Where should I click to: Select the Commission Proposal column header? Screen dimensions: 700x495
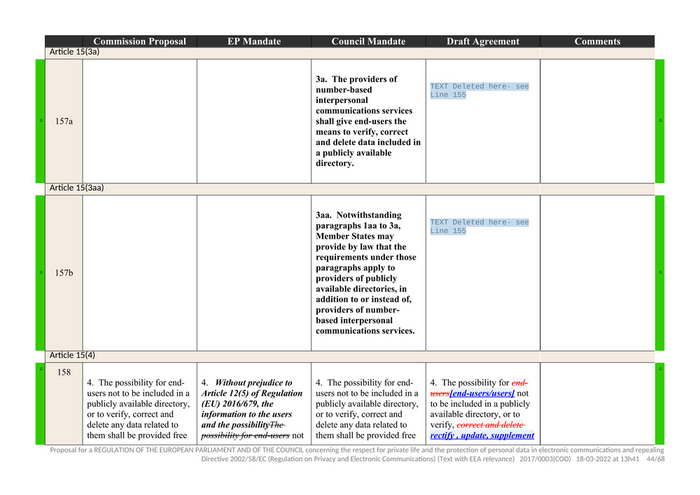coord(139,42)
